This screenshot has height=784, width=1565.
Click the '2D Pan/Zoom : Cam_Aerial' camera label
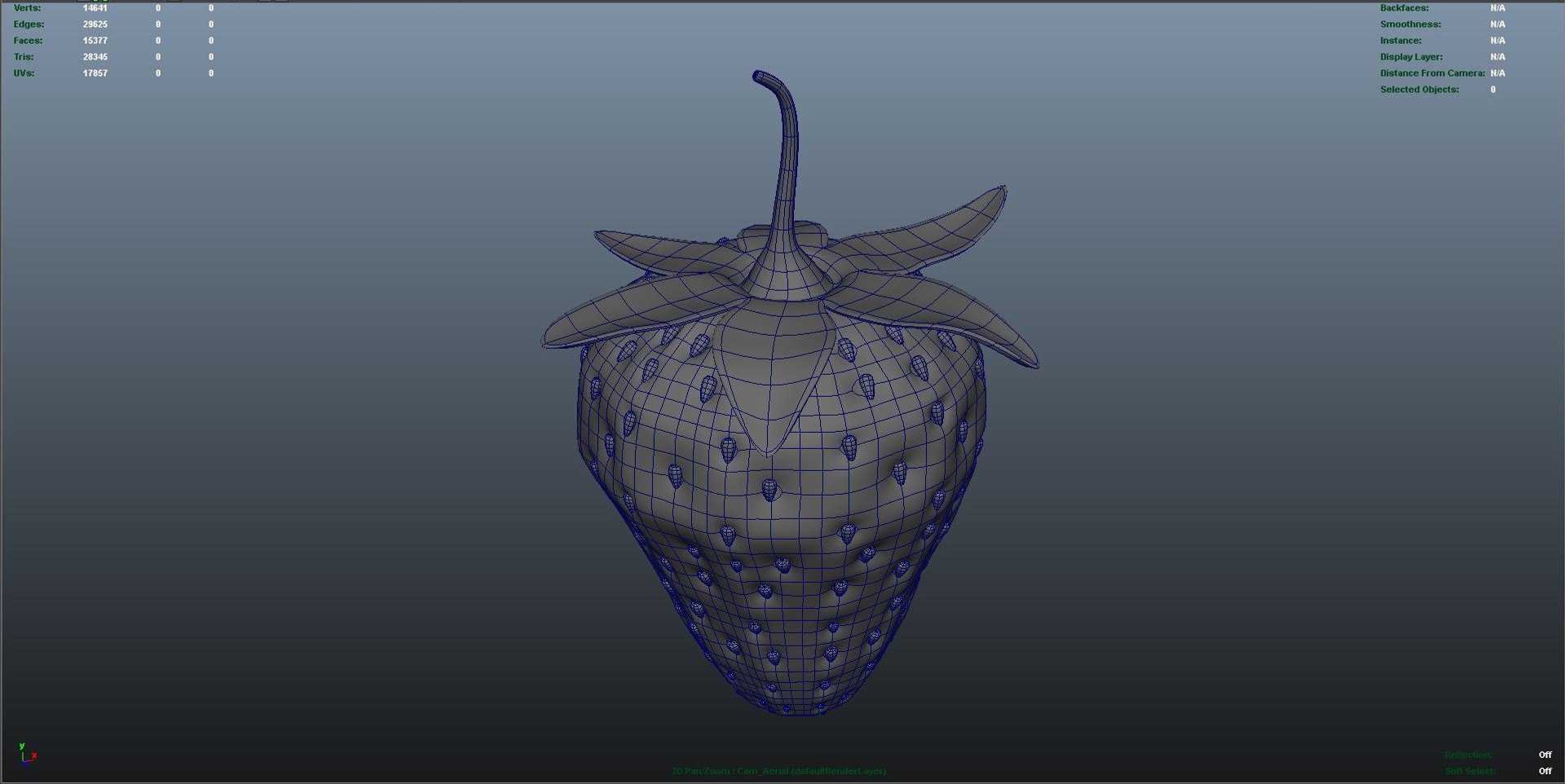coord(778,771)
